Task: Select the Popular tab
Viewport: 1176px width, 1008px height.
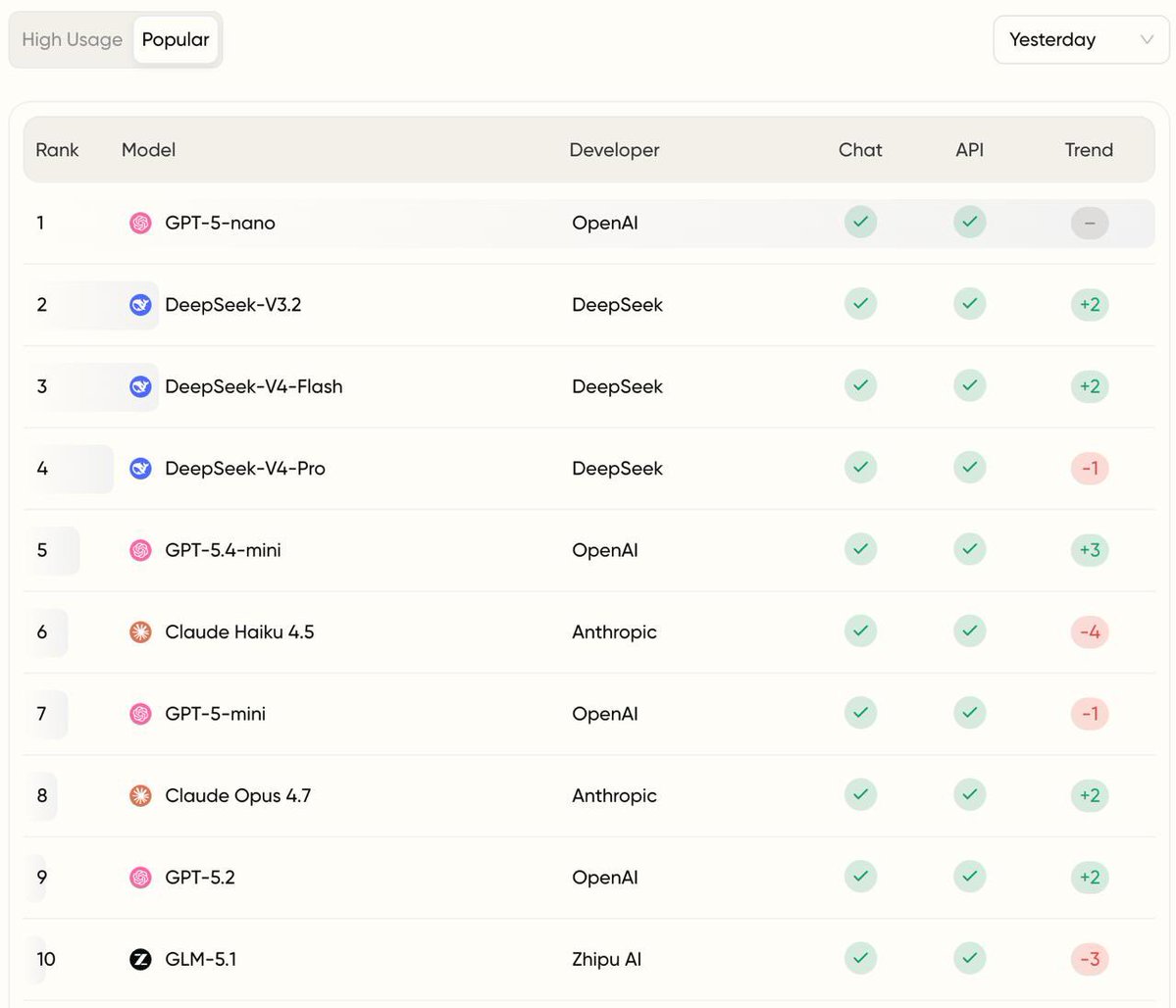Action: [x=176, y=40]
